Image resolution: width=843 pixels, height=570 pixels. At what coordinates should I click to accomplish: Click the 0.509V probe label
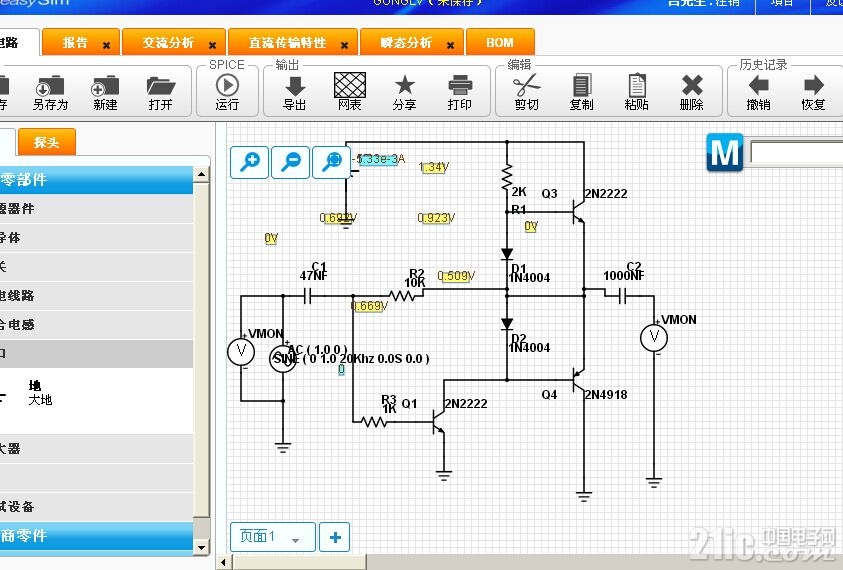click(456, 276)
